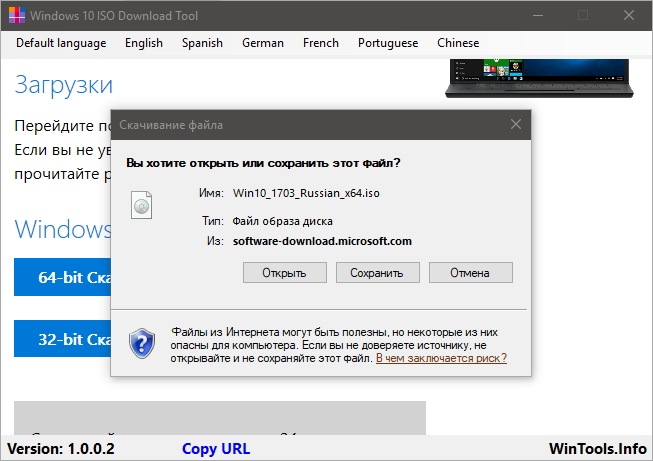This screenshot has width=653, height=461.
Task: Click the 32-bit download button
Action: coord(63,339)
